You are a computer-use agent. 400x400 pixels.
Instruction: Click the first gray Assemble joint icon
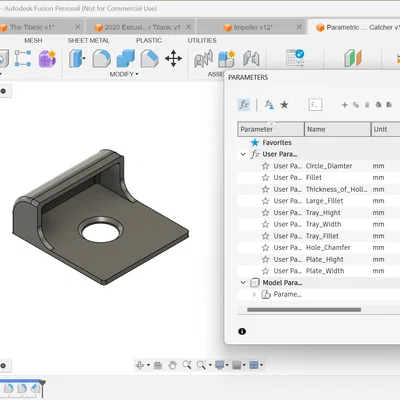pyautogui.click(x=203, y=59)
